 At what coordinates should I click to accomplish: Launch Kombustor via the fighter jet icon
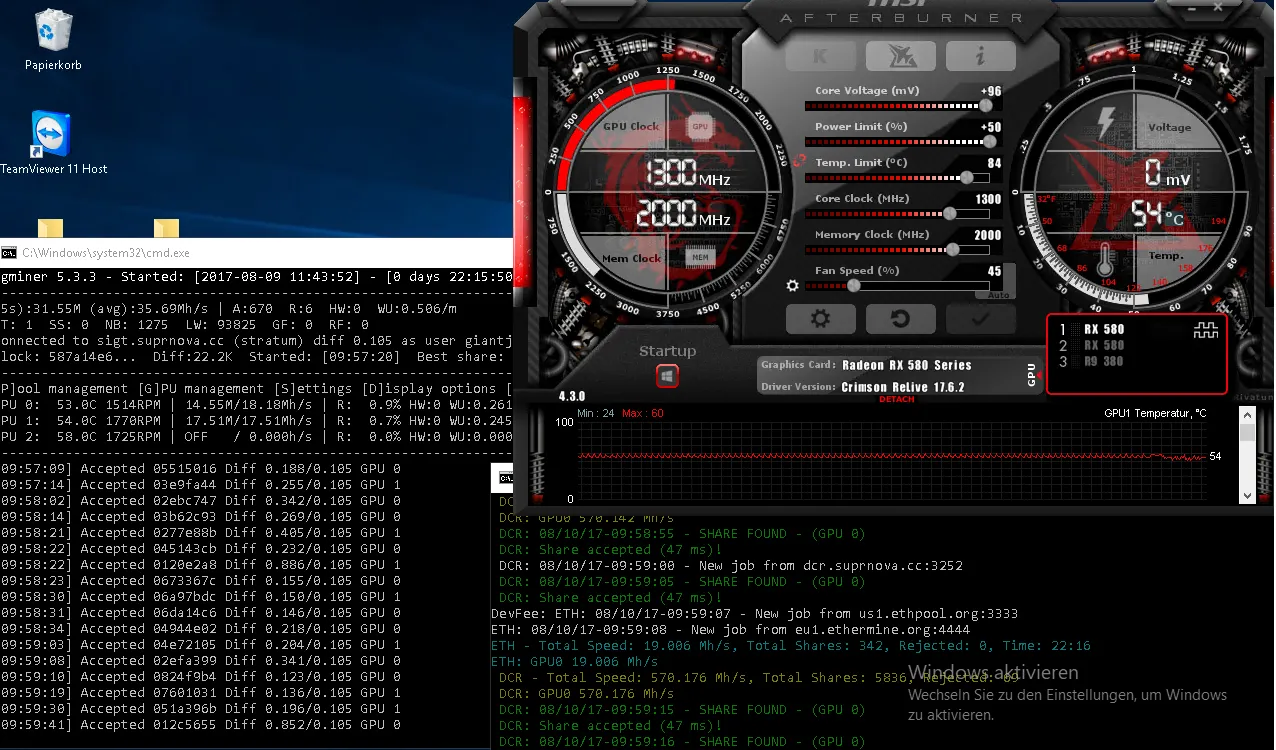tap(900, 56)
